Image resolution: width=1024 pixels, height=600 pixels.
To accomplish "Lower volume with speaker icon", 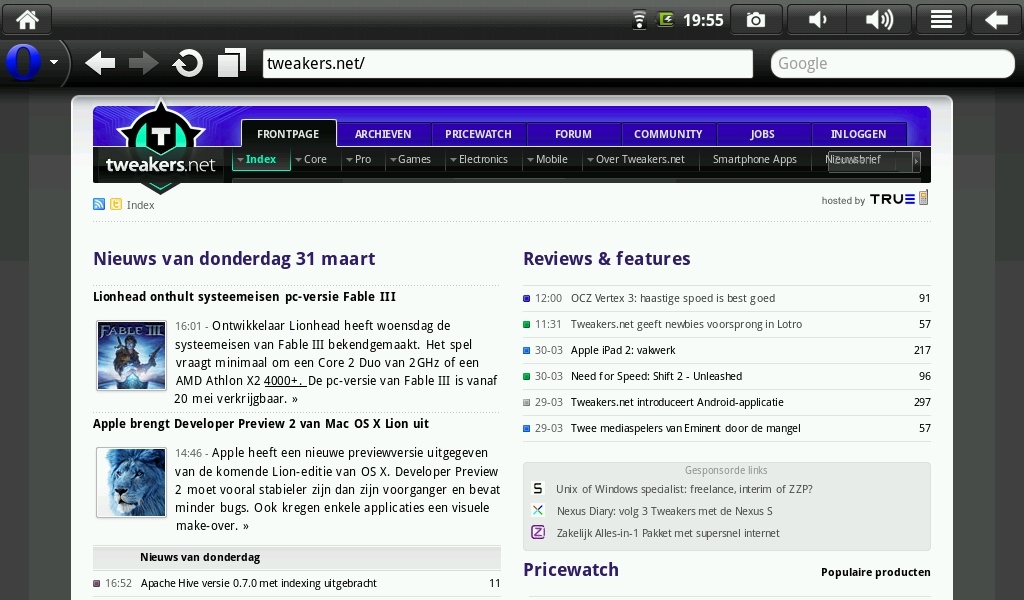I will [817, 20].
